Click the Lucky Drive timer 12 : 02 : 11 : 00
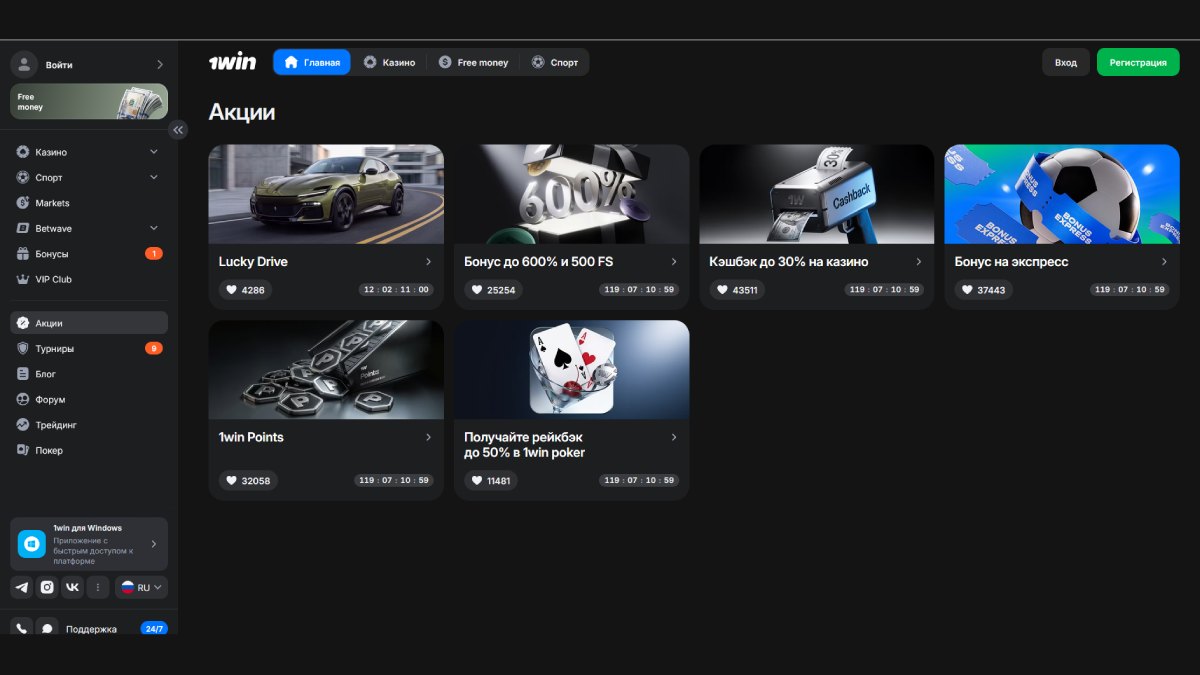 396,290
